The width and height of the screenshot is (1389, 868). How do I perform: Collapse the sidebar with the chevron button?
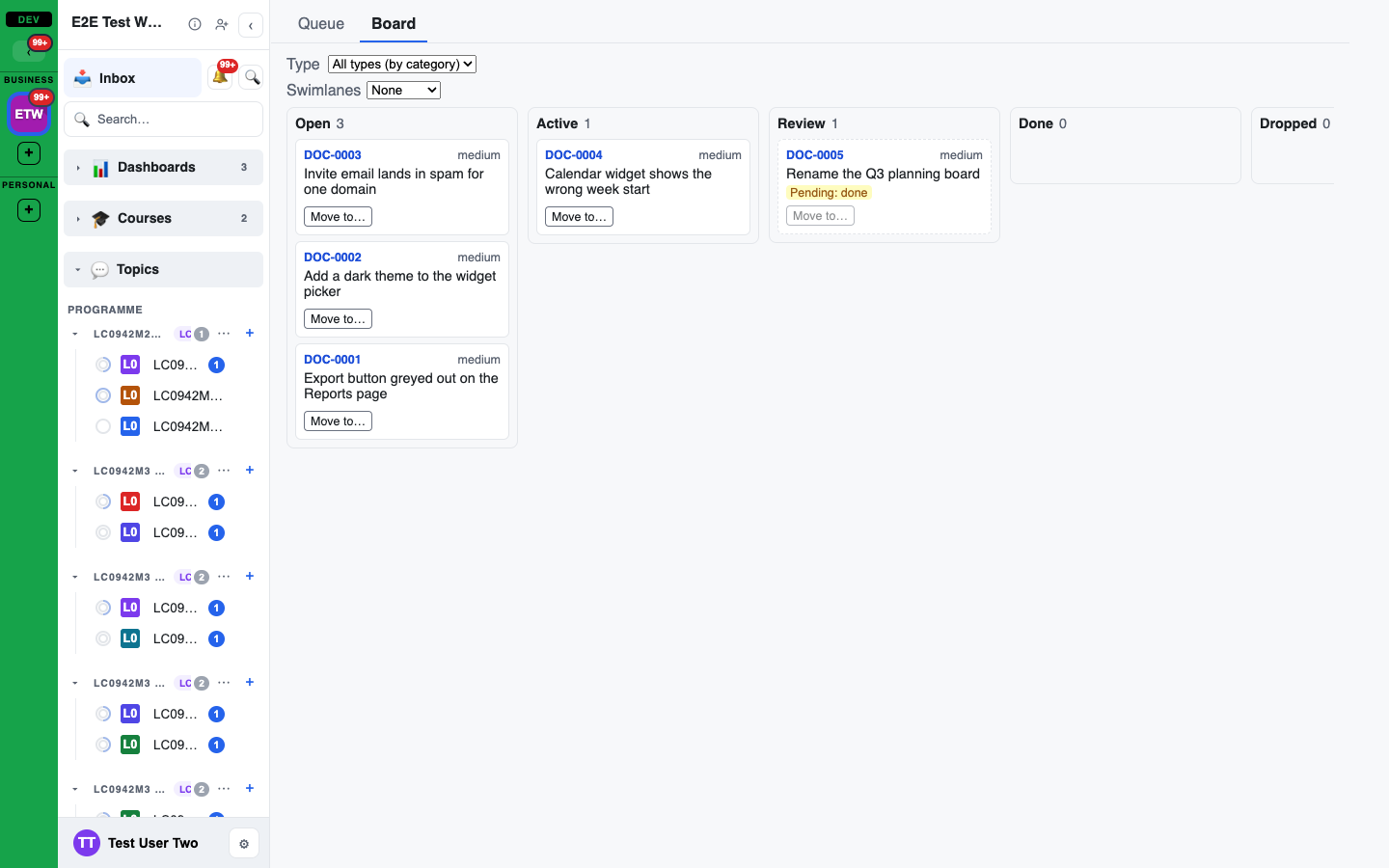251,25
